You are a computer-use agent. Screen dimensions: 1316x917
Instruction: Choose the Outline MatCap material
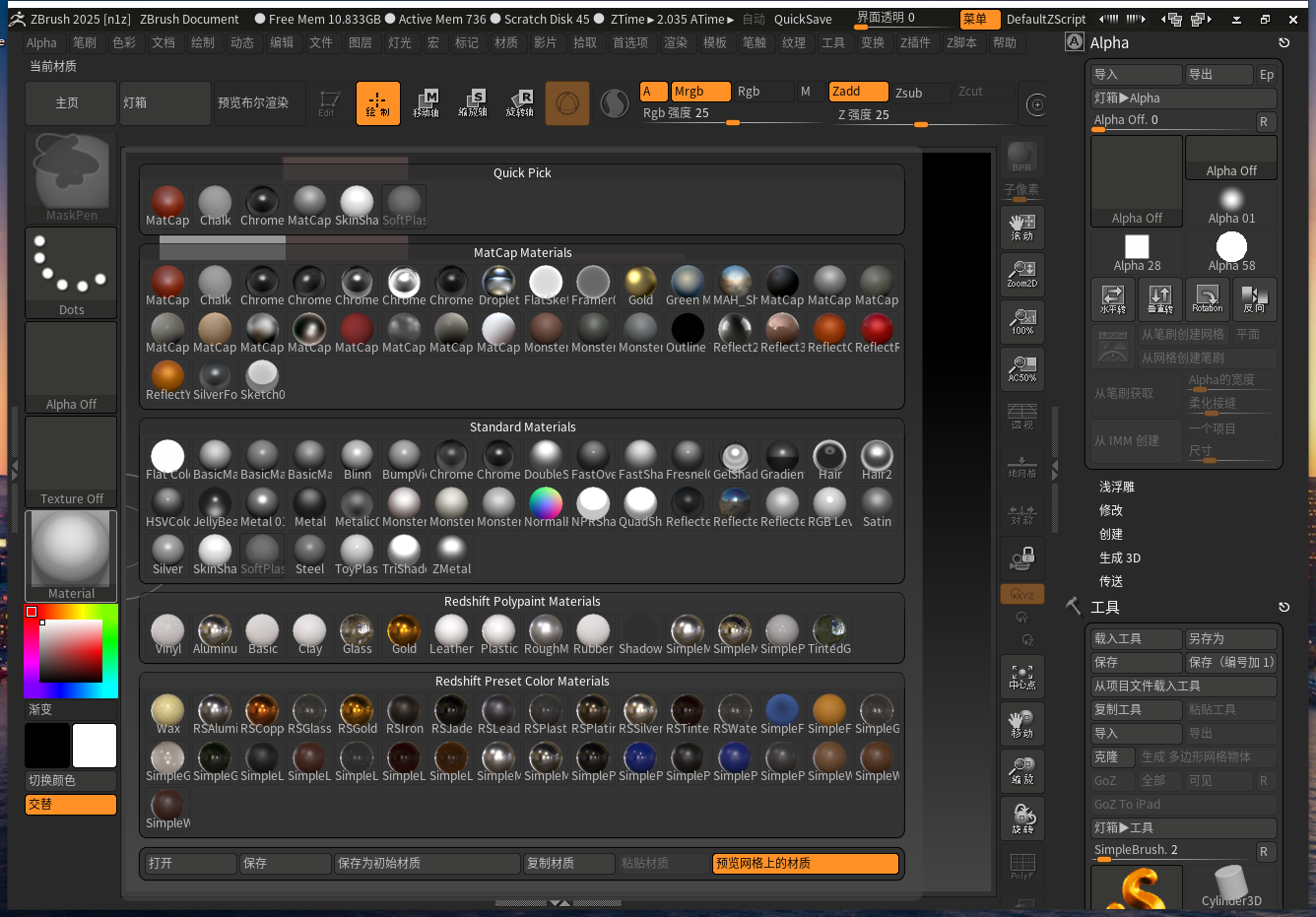click(x=687, y=333)
